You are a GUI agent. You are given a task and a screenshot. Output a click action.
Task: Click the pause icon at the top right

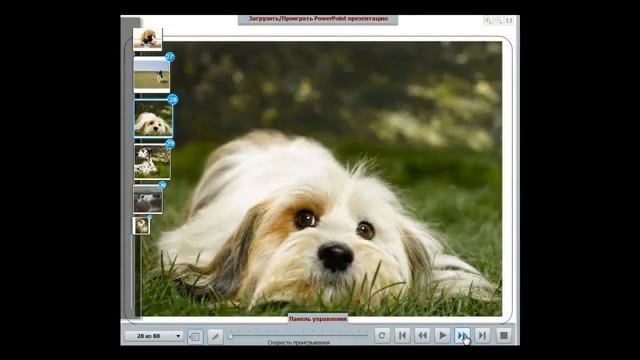[509, 20]
